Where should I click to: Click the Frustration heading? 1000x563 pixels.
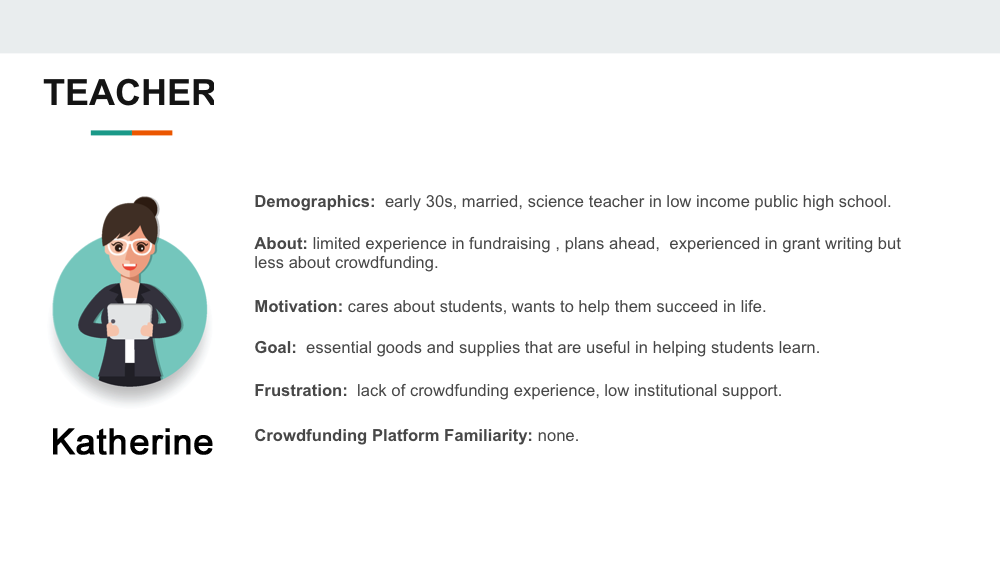(300, 391)
